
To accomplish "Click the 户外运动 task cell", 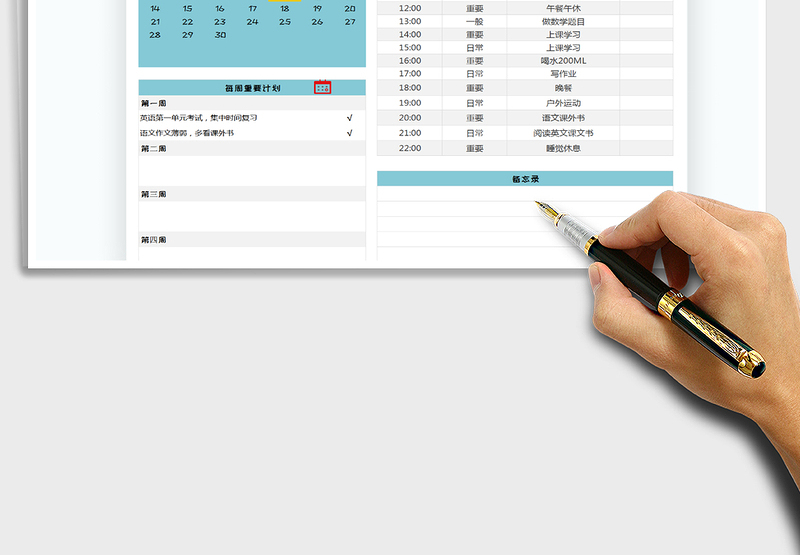I will [563, 103].
